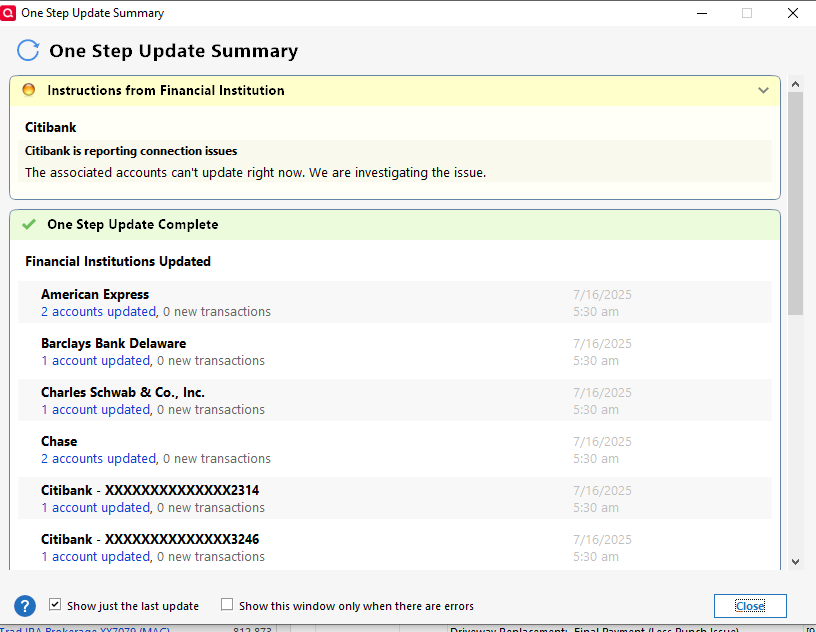Click scrollbar down arrow

(x=795, y=562)
